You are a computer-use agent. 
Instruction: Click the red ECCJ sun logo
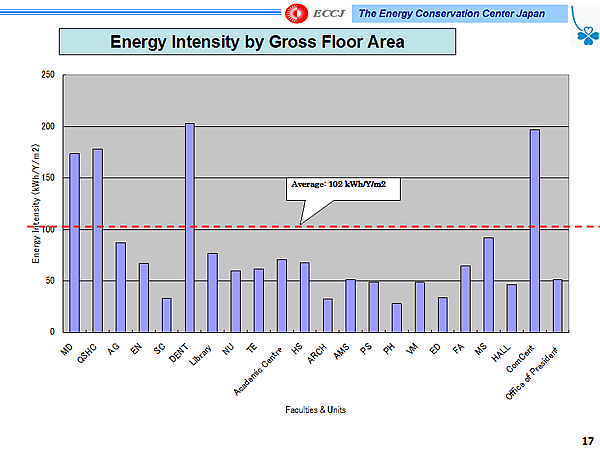tap(296, 13)
